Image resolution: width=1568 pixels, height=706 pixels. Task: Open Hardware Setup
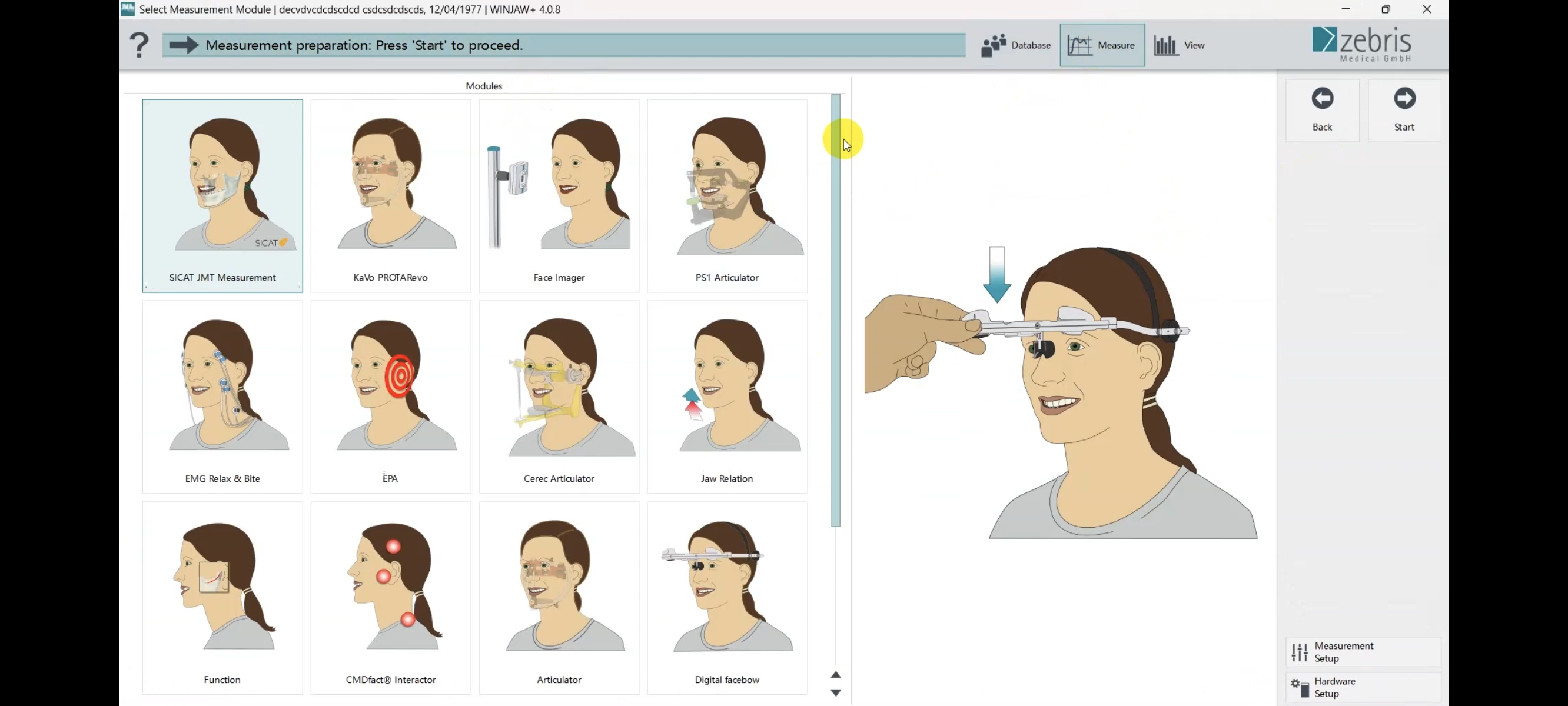pos(1363,687)
